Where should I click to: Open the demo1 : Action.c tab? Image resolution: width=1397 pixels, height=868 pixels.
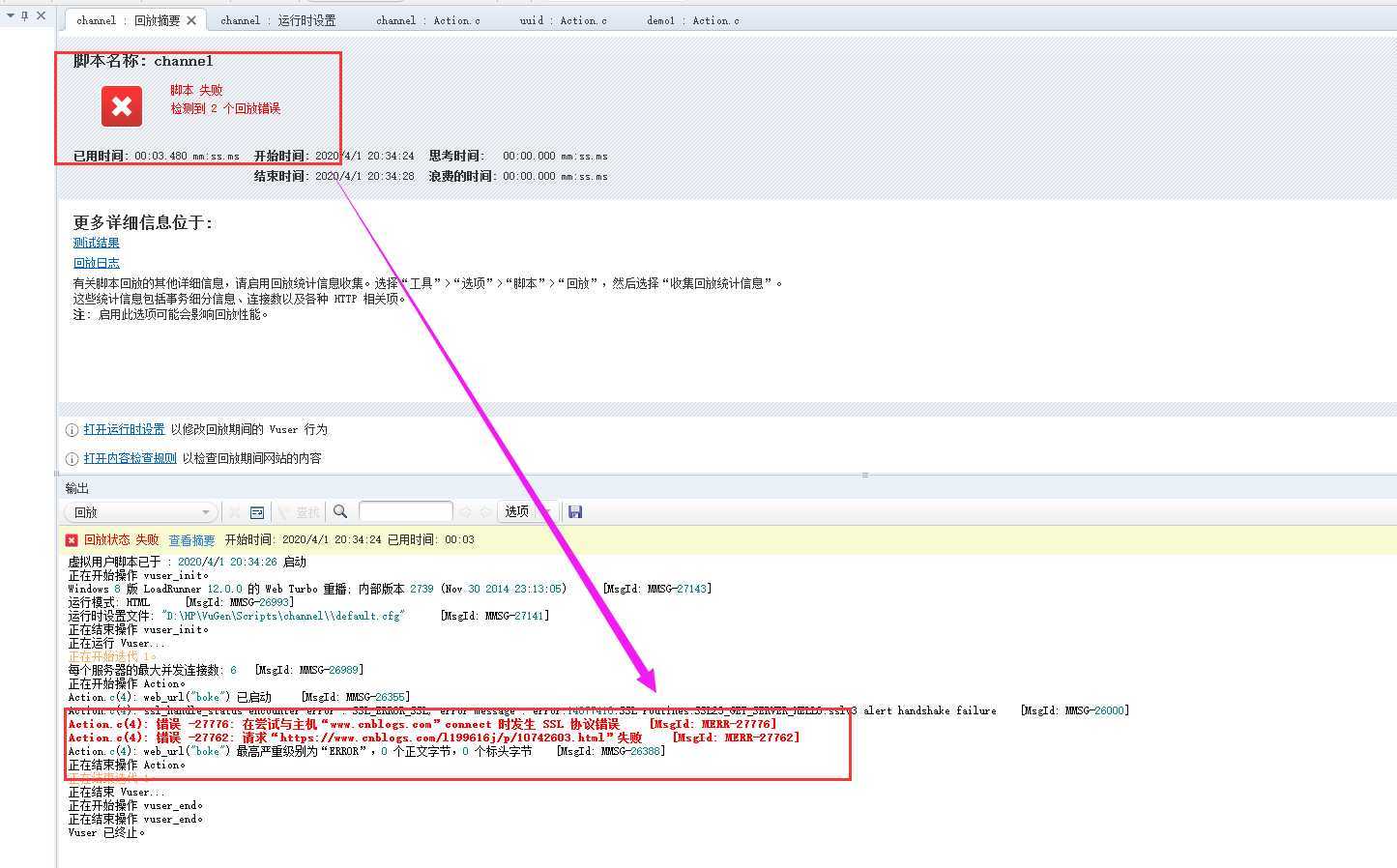(x=693, y=20)
